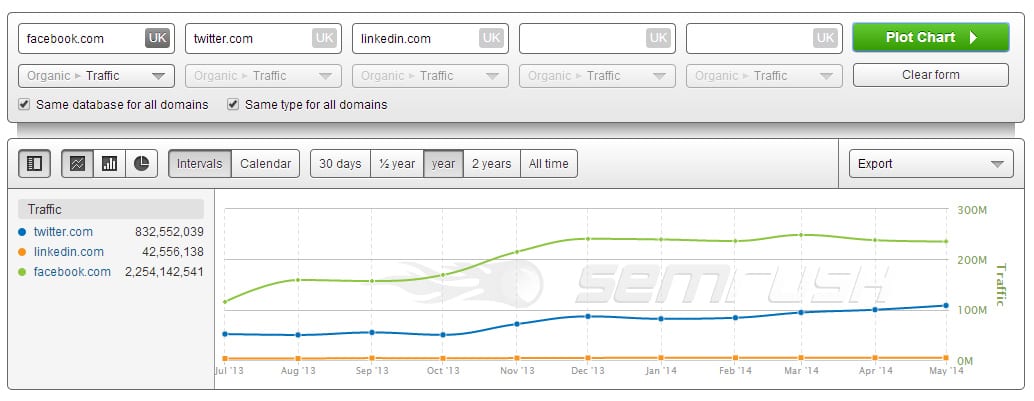Viewport: 1034px width, 401px height.
Task: Click the Plot Chart button
Action: point(930,38)
